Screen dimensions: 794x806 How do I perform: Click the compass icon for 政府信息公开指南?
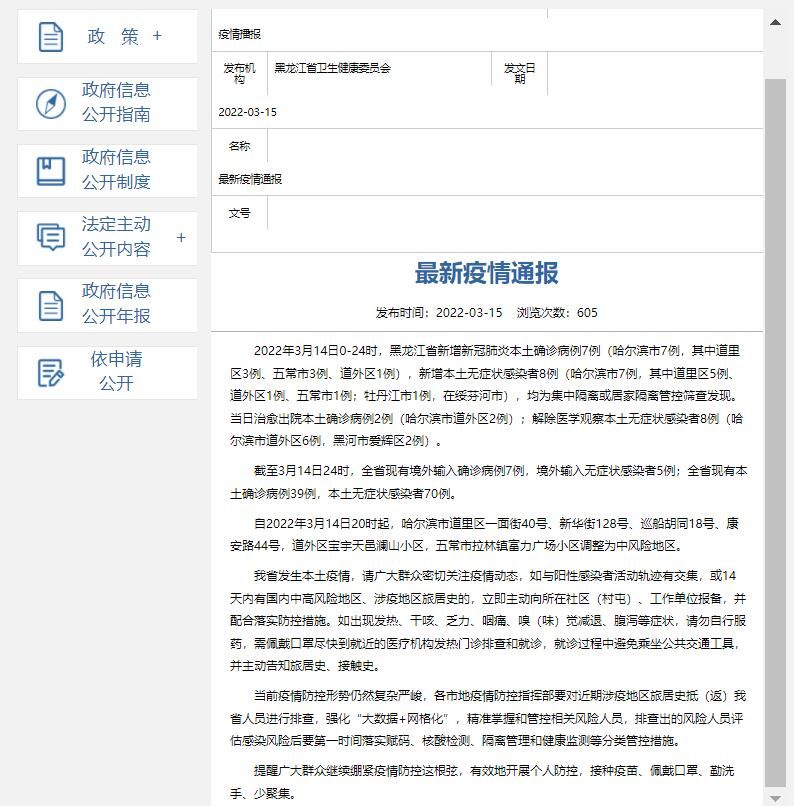pos(51,103)
